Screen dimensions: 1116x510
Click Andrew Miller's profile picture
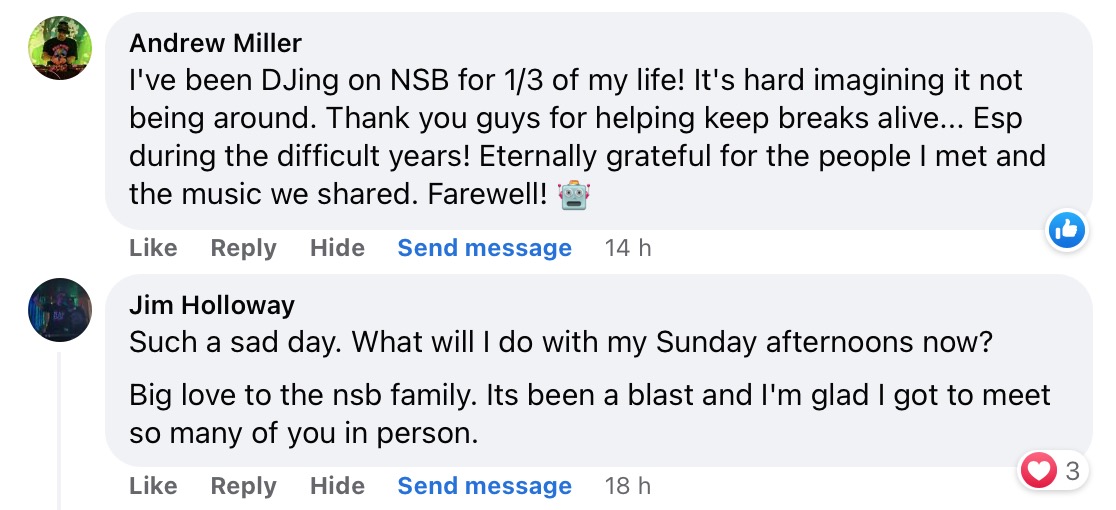(x=60, y=48)
